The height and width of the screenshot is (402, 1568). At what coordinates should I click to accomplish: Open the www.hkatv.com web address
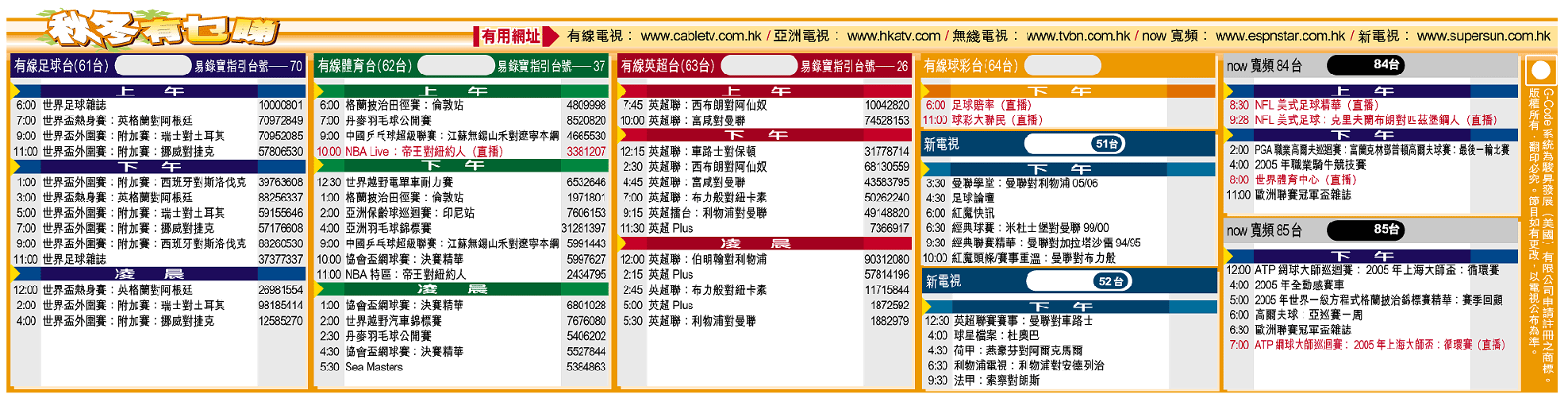(894, 36)
